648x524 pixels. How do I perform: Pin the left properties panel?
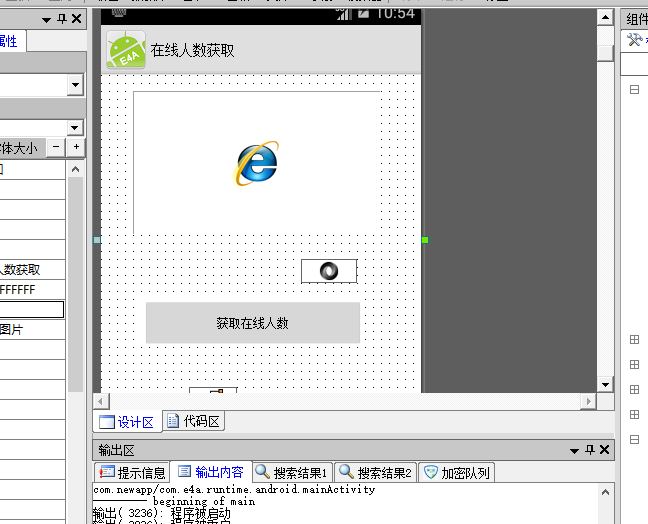tap(63, 20)
